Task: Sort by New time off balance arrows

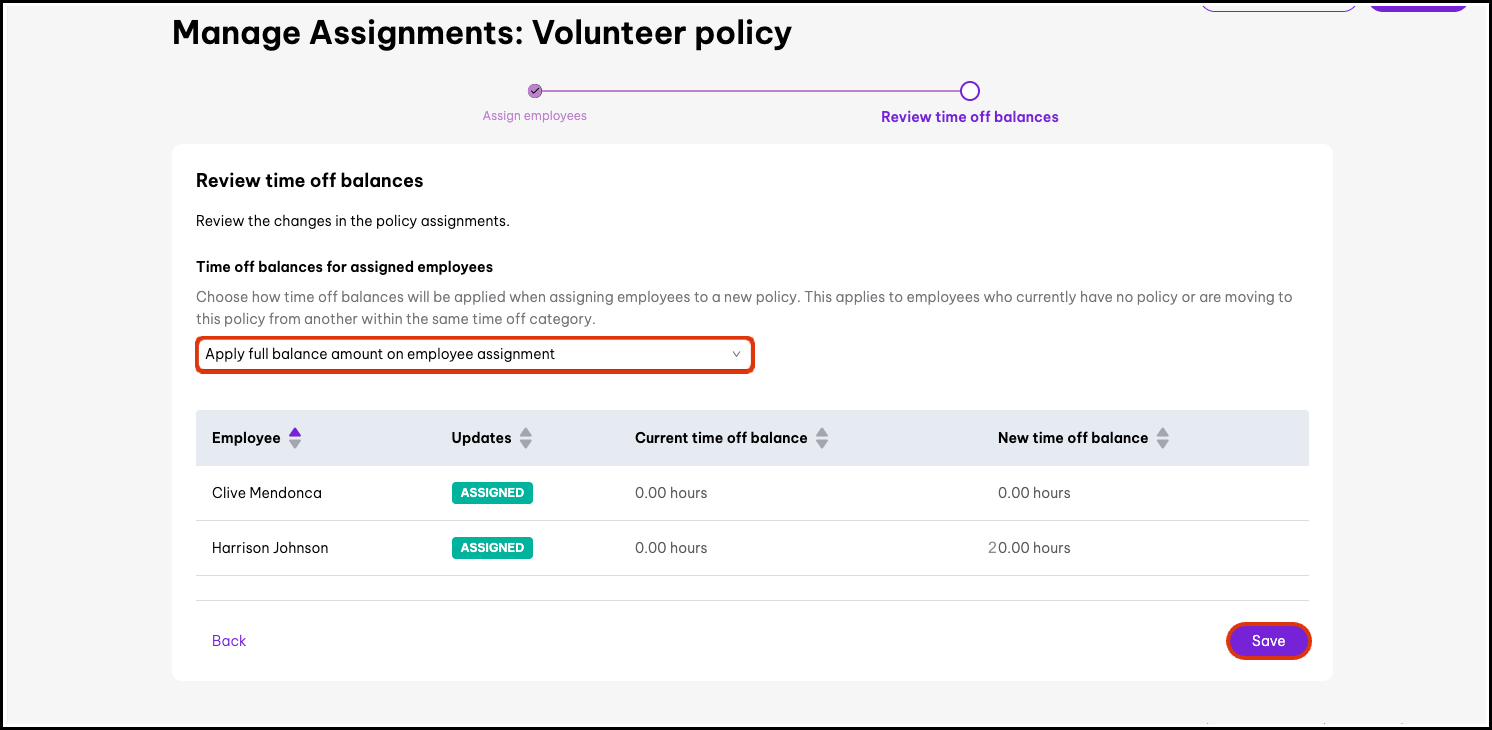Action: (1162, 438)
